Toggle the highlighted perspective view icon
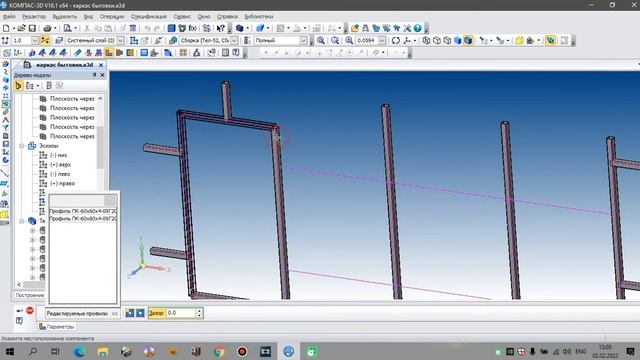 pos(551,40)
